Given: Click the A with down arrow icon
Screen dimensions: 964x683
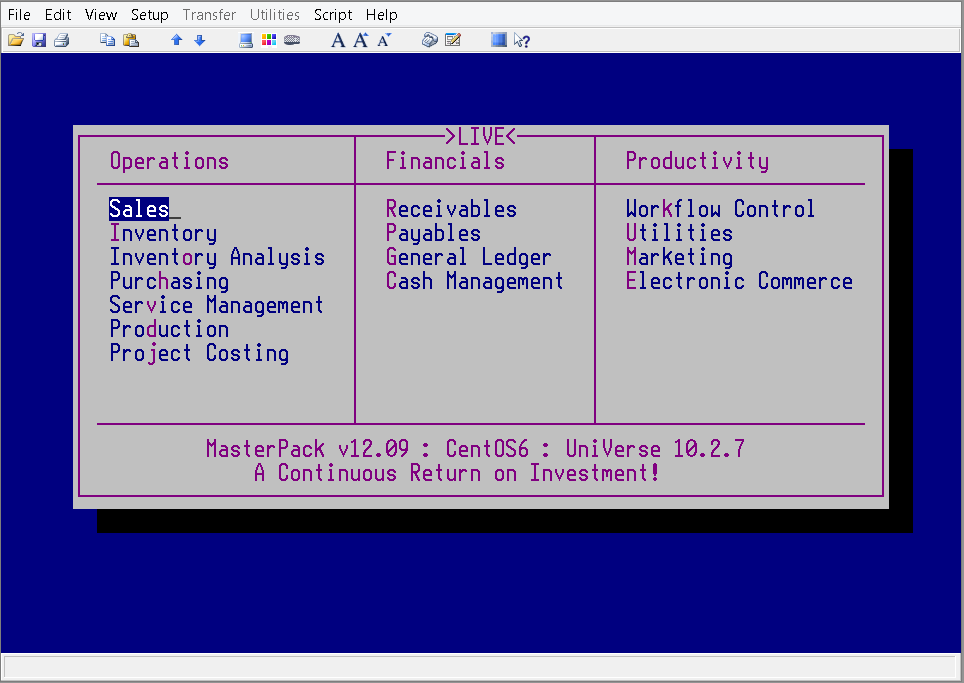Looking at the screenshot, I should tap(384, 41).
